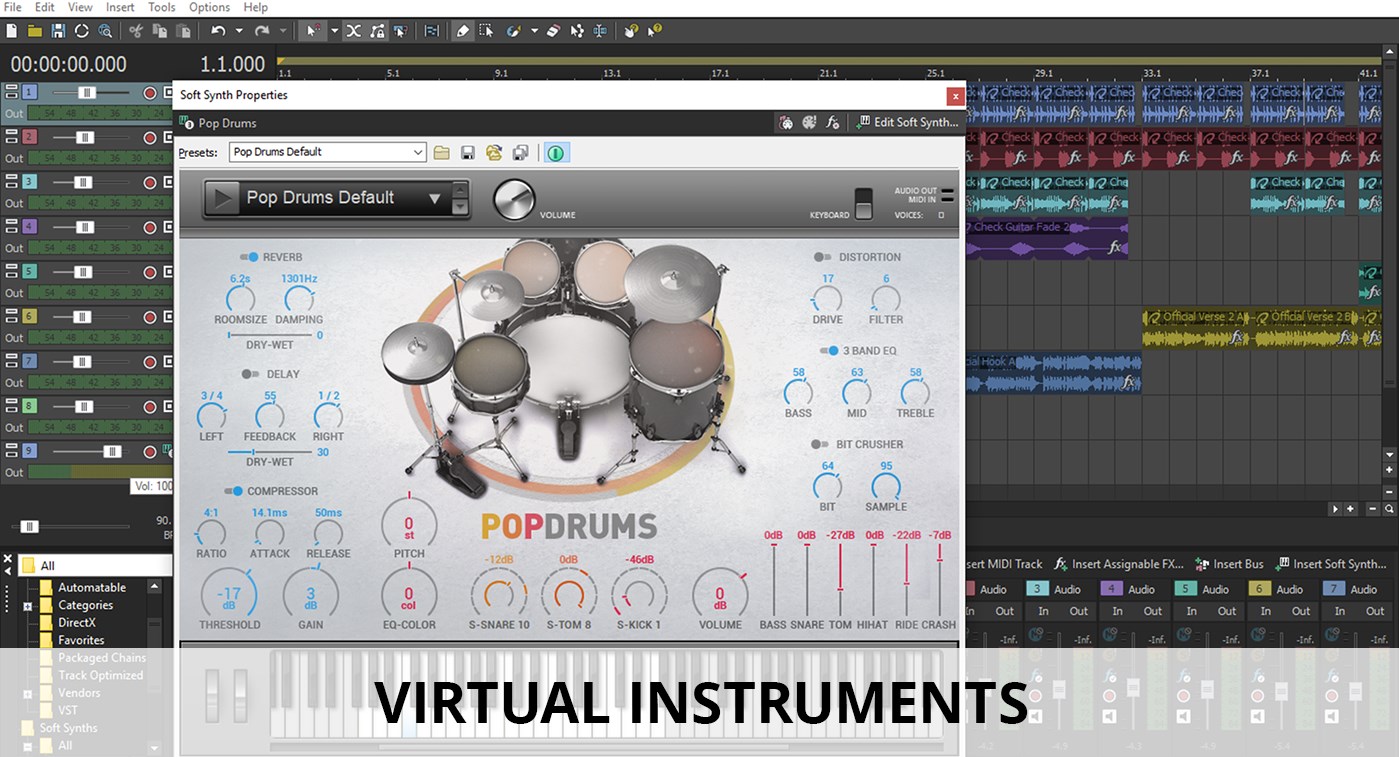Click the Undo toolbar icon
Screen dimensions: 1399x757
(x=219, y=31)
